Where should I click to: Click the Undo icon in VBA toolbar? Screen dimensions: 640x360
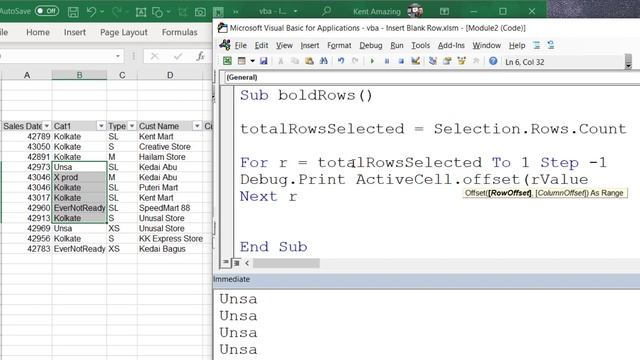pyautogui.click(x=341, y=61)
